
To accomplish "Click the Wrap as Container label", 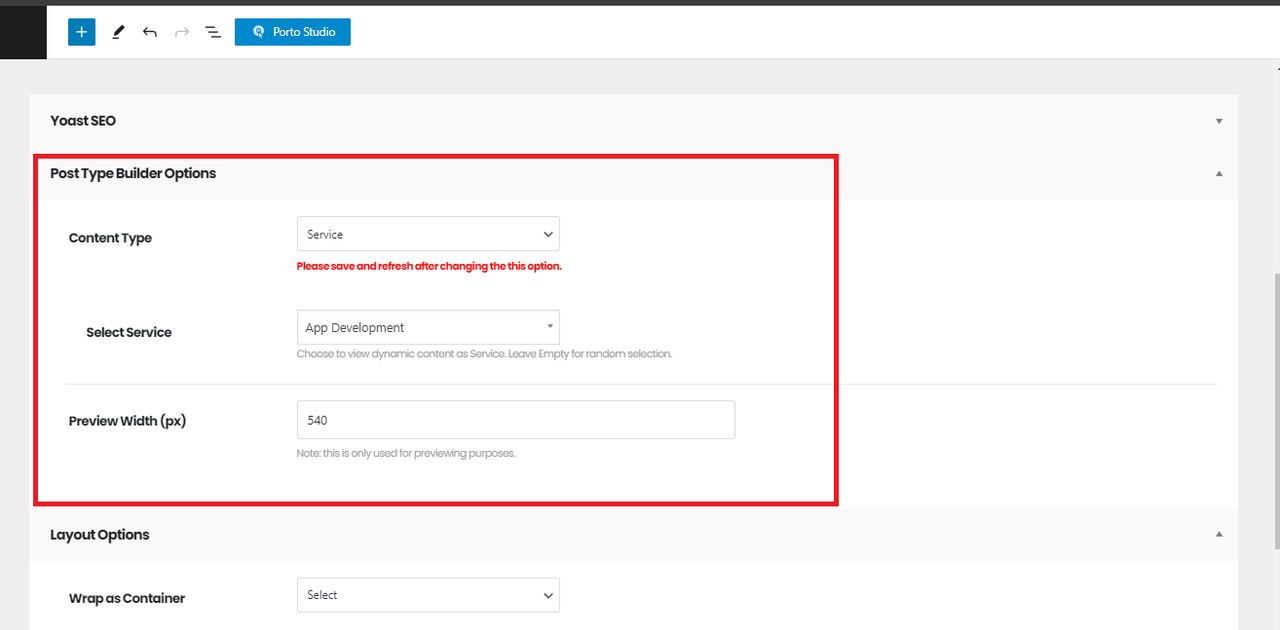I will click(127, 598).
